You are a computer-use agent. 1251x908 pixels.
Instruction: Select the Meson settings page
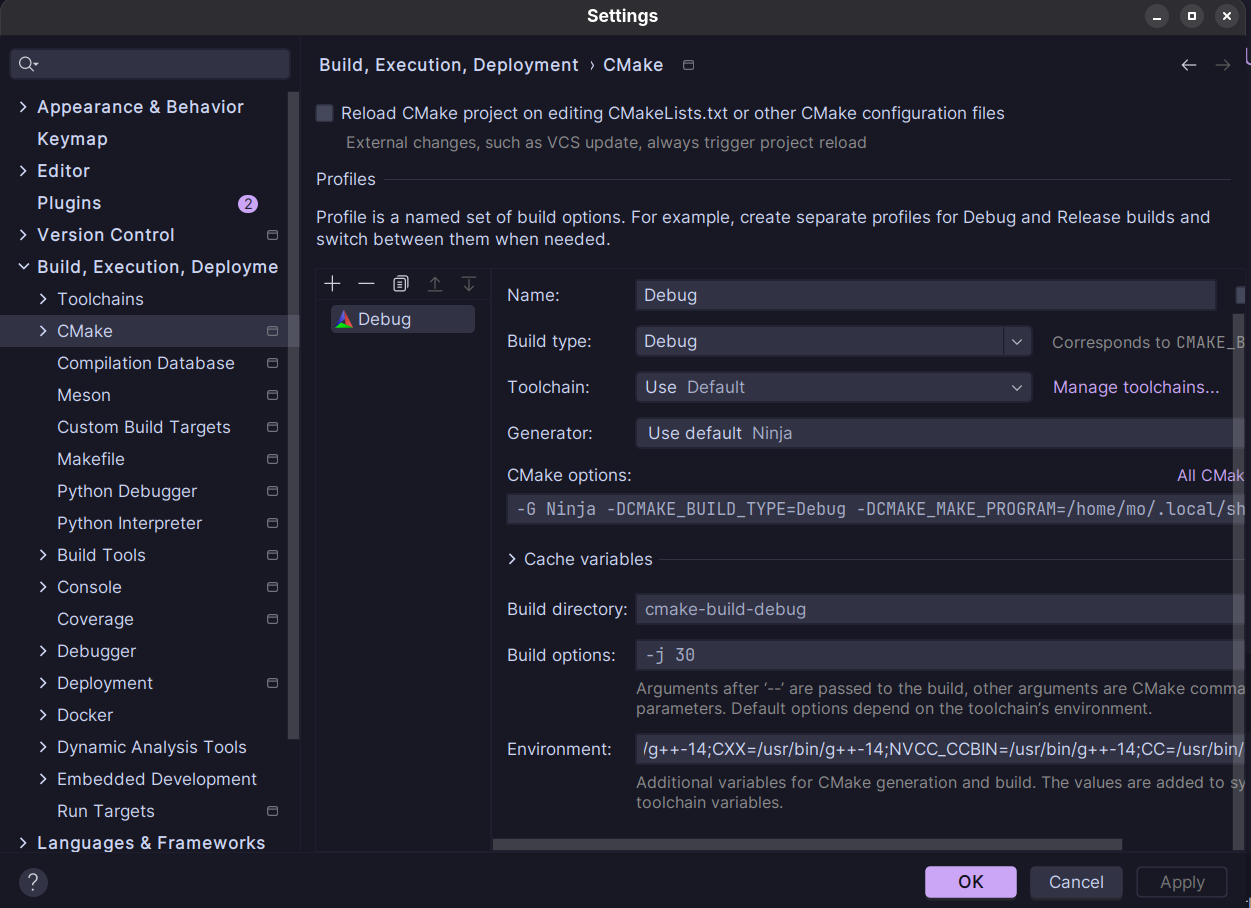[84, 395]
